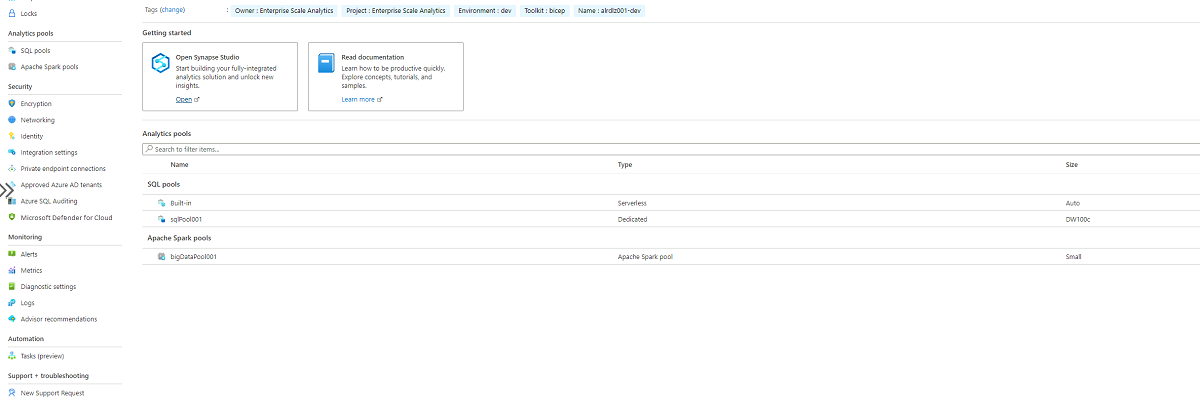The width and height of the screenshot is (1200, 409).
Task: Click the double-chevron expand arrows
Action: pyautogui.click(x=7, y=189)
